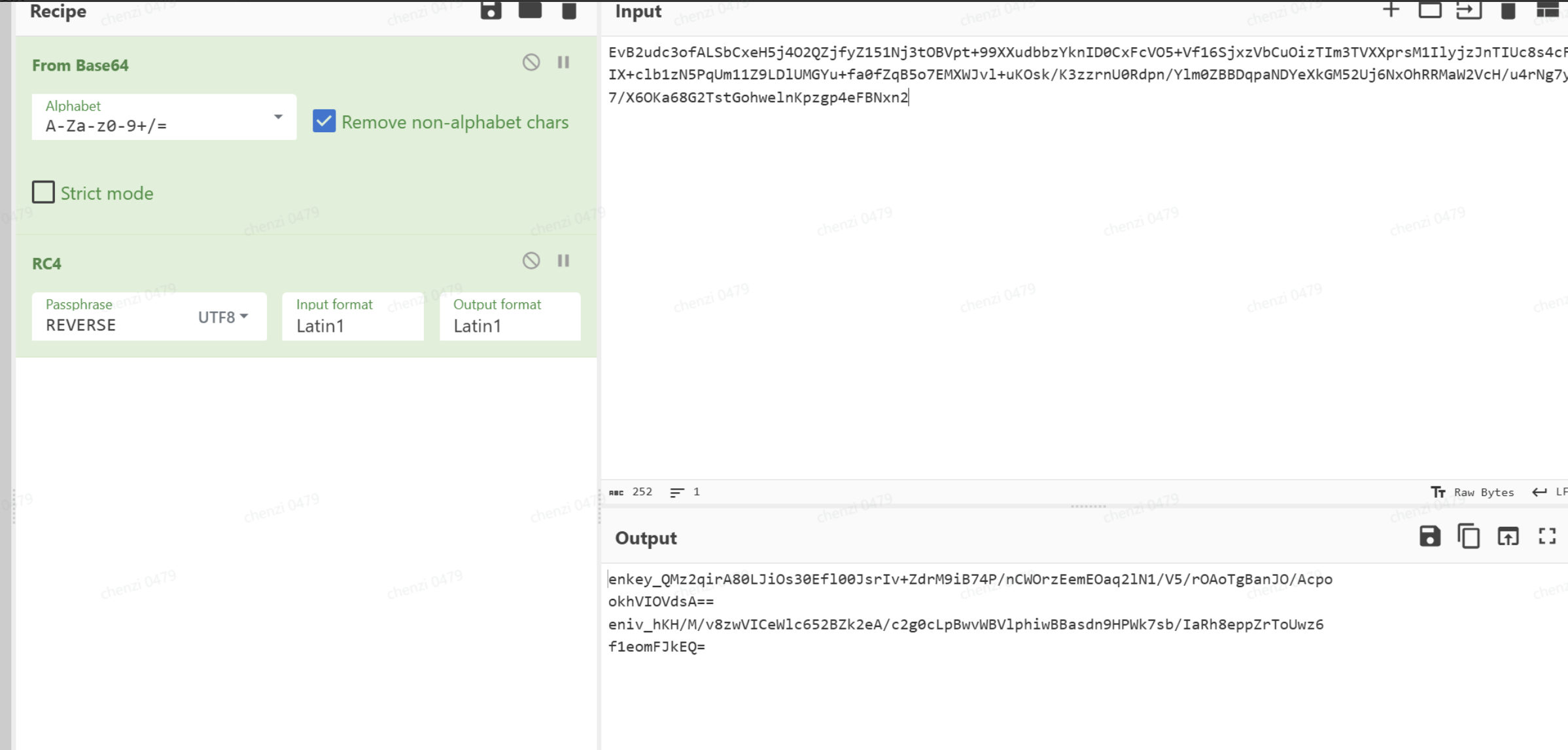Image resolution: width=1568 pixels, height=750 pixels.
Task: Open file as input icon
Action: (1469, 10)
